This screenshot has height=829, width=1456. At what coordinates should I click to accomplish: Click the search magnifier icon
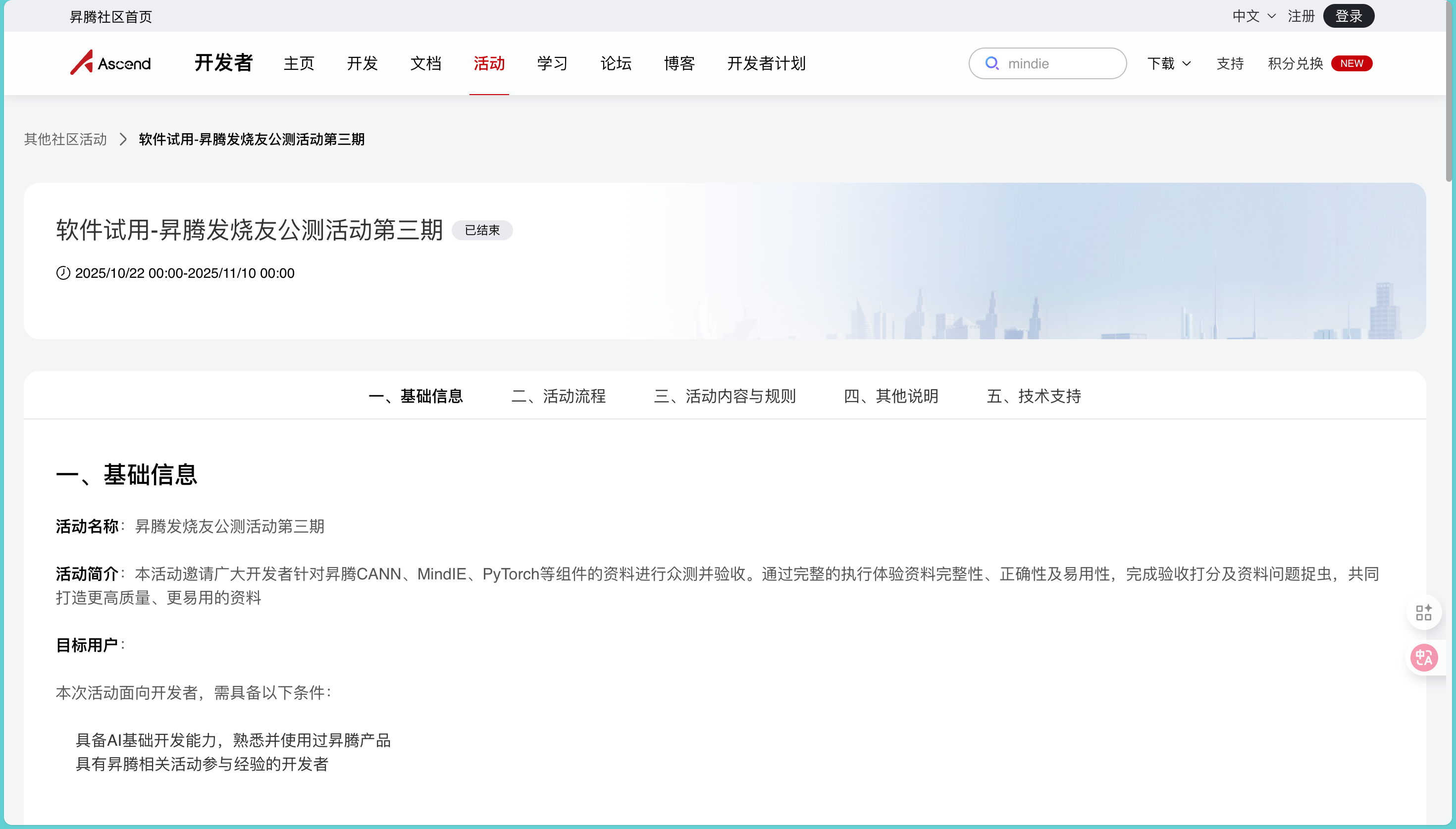[x=991, y=63]
